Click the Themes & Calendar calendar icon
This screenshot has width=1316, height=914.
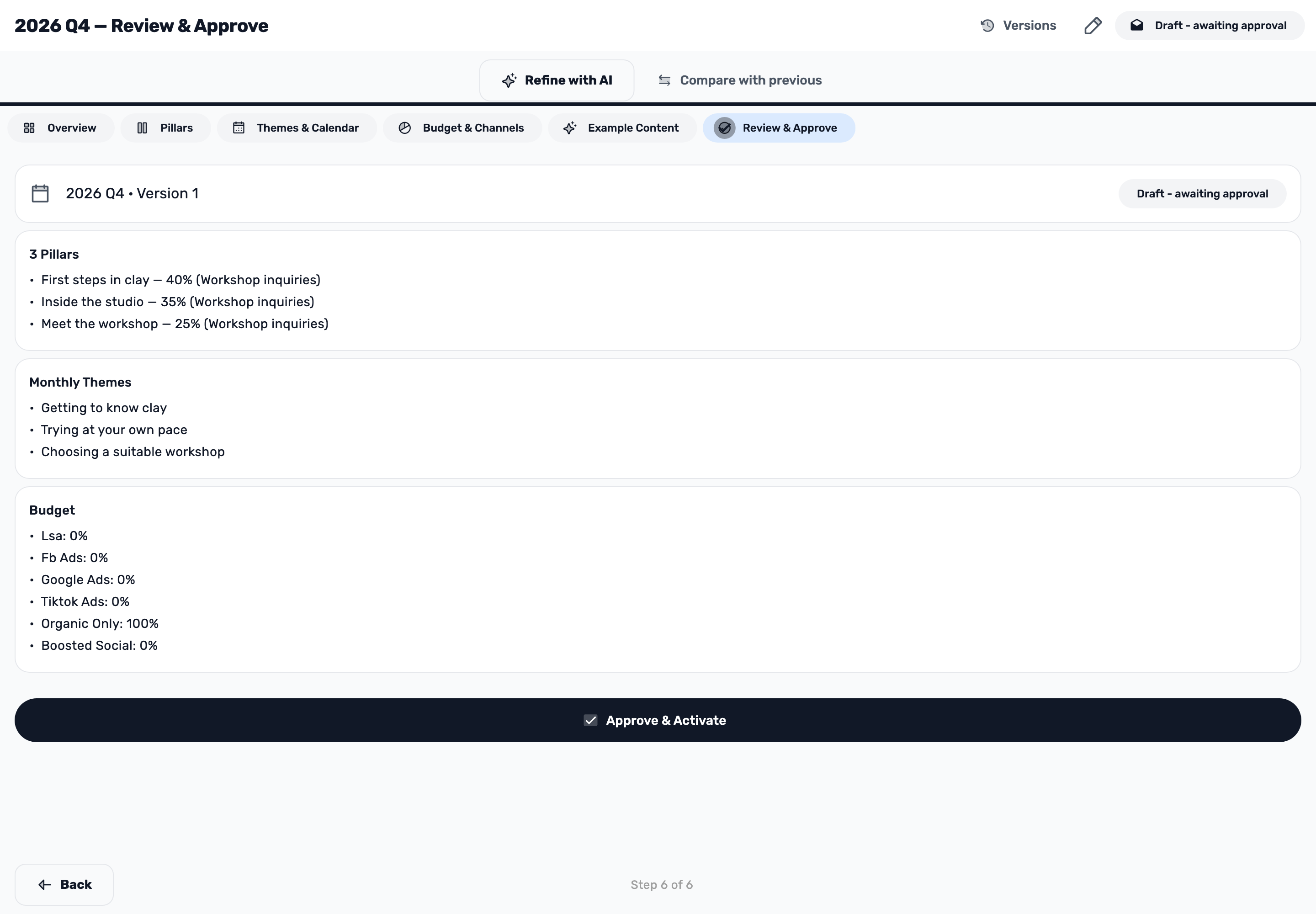click(239, 128)
